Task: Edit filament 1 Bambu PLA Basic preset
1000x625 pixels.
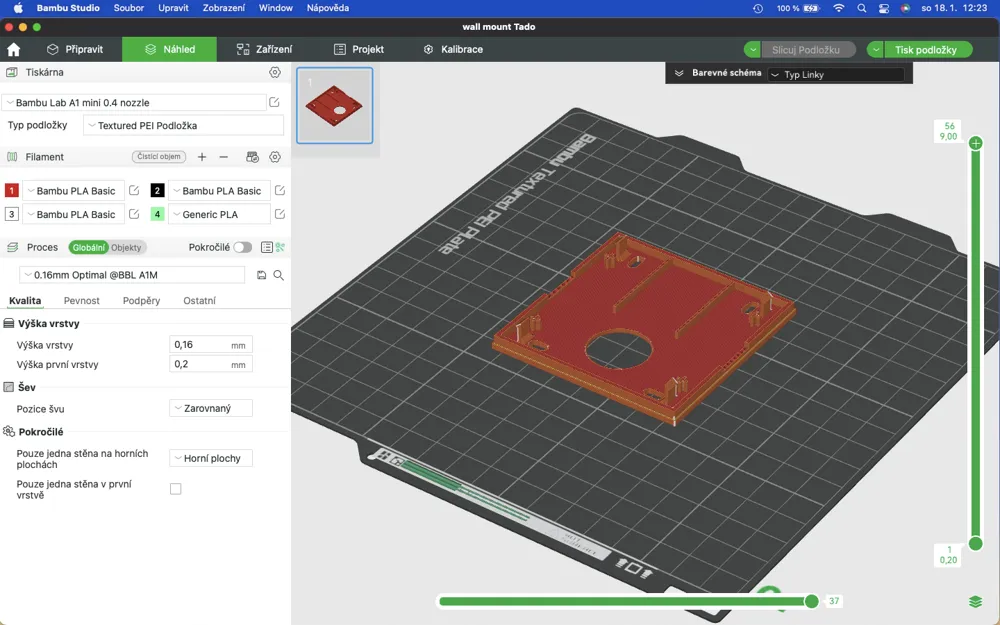Action: point(134,190)
